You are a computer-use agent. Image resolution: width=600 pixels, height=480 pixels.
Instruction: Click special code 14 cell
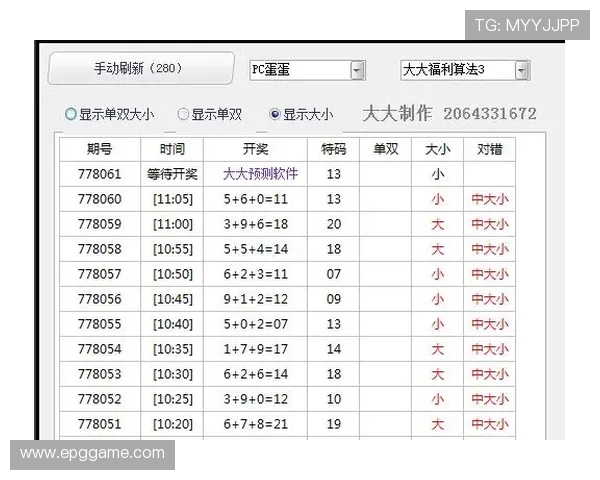pyautogui.click(x=333, y=349)
